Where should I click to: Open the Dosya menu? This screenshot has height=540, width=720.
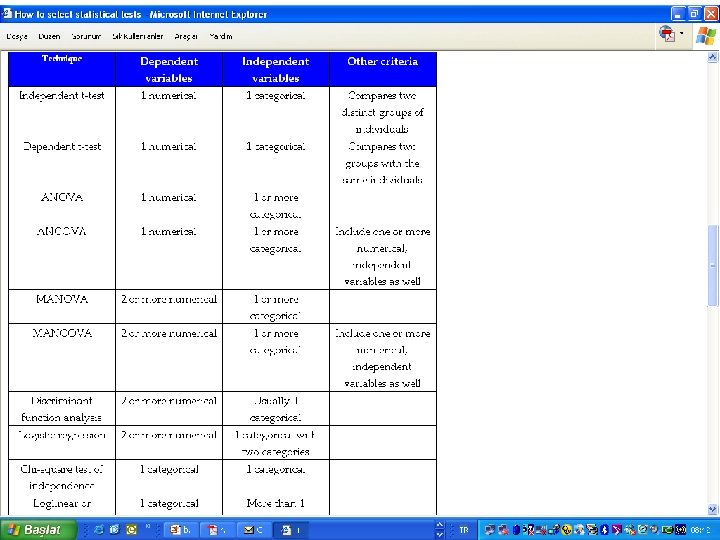point(17,36)
